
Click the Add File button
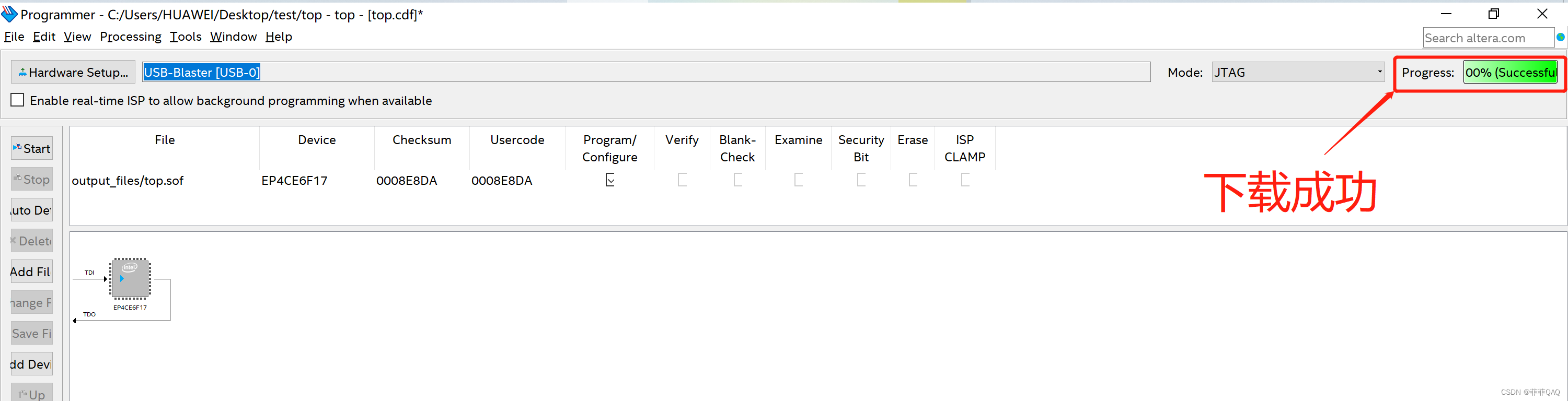pyautogui.click(x=32, y=272)
